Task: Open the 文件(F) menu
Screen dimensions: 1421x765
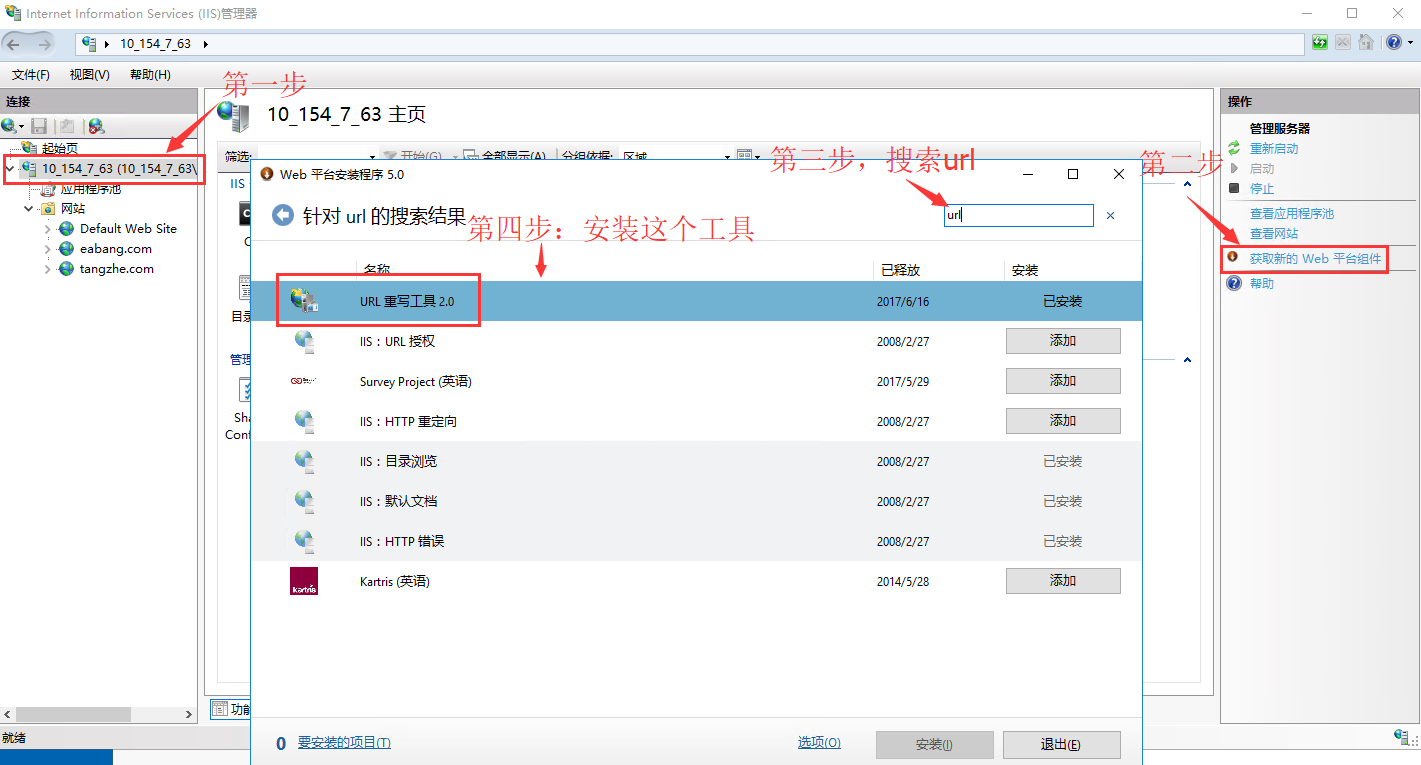Action: pyautogui.click(x=31, y=75)
